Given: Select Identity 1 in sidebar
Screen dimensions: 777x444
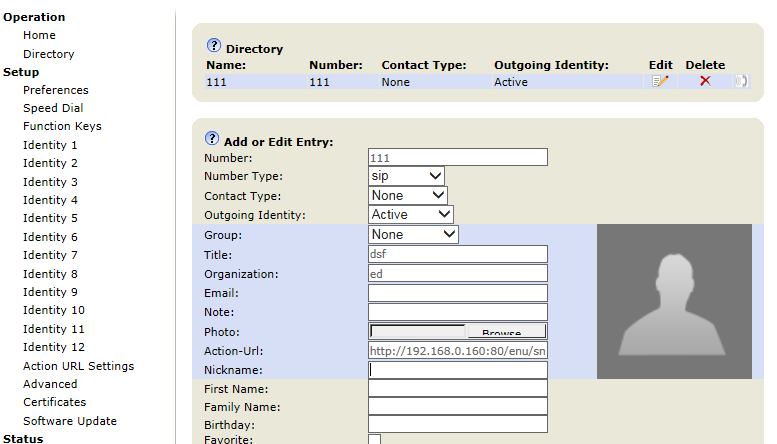Looking at the screenshot, I should tap(50, 145).
